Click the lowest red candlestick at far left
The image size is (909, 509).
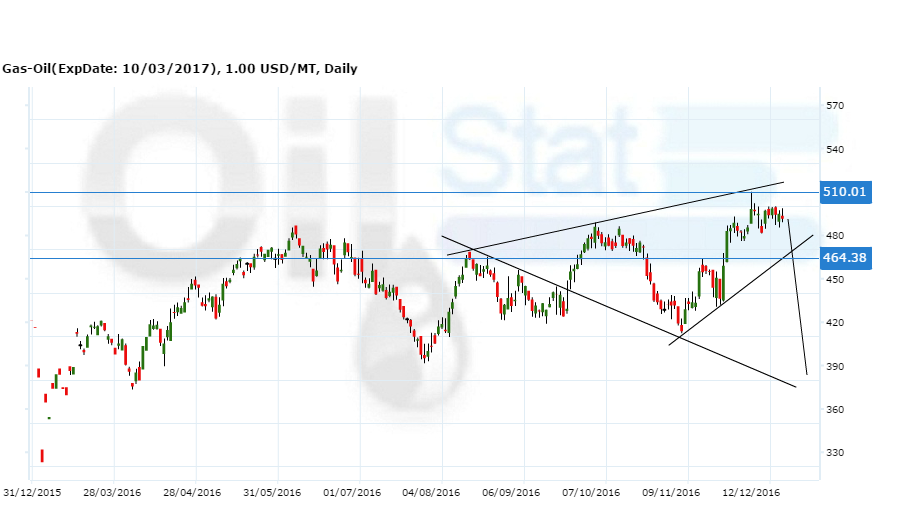click(x=42, y=456)
